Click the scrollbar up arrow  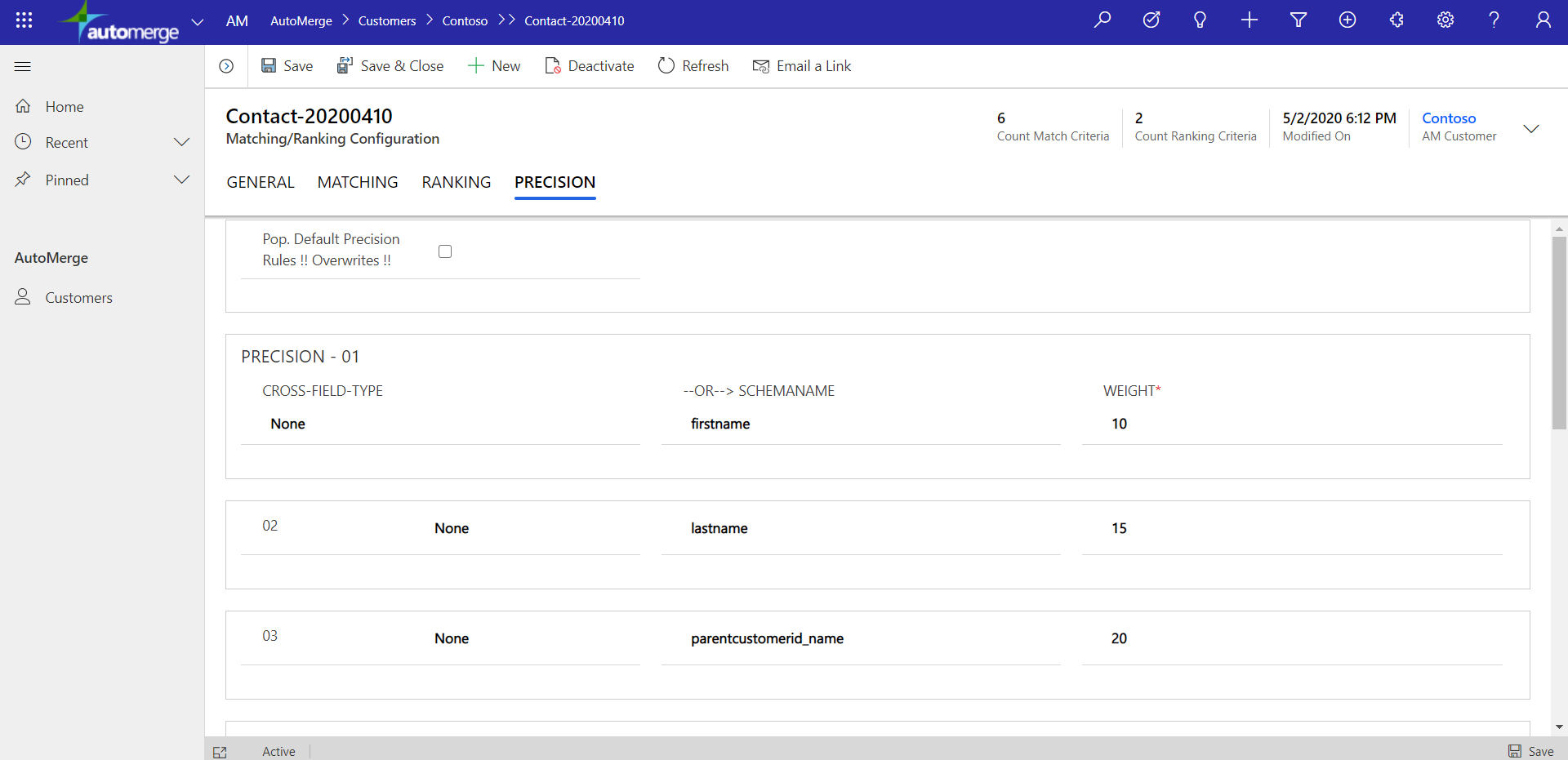[x=1559, y=229]
